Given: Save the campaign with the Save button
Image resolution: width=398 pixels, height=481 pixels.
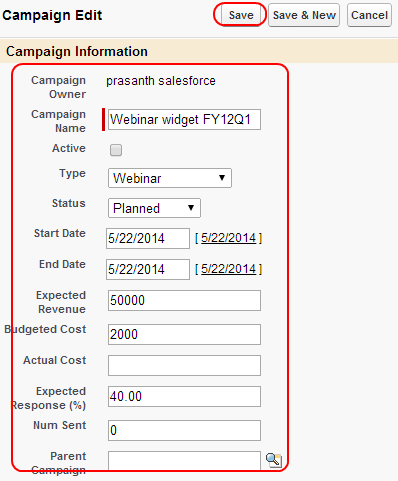Looking at the screenshot, I should coord(241,15).
